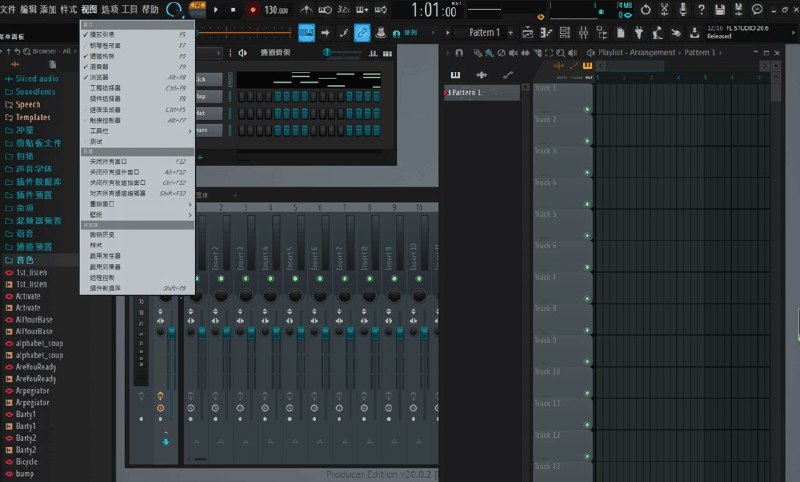Select Pattern 1 in Playlist picker
800x482 pixels.
[482, 92]
